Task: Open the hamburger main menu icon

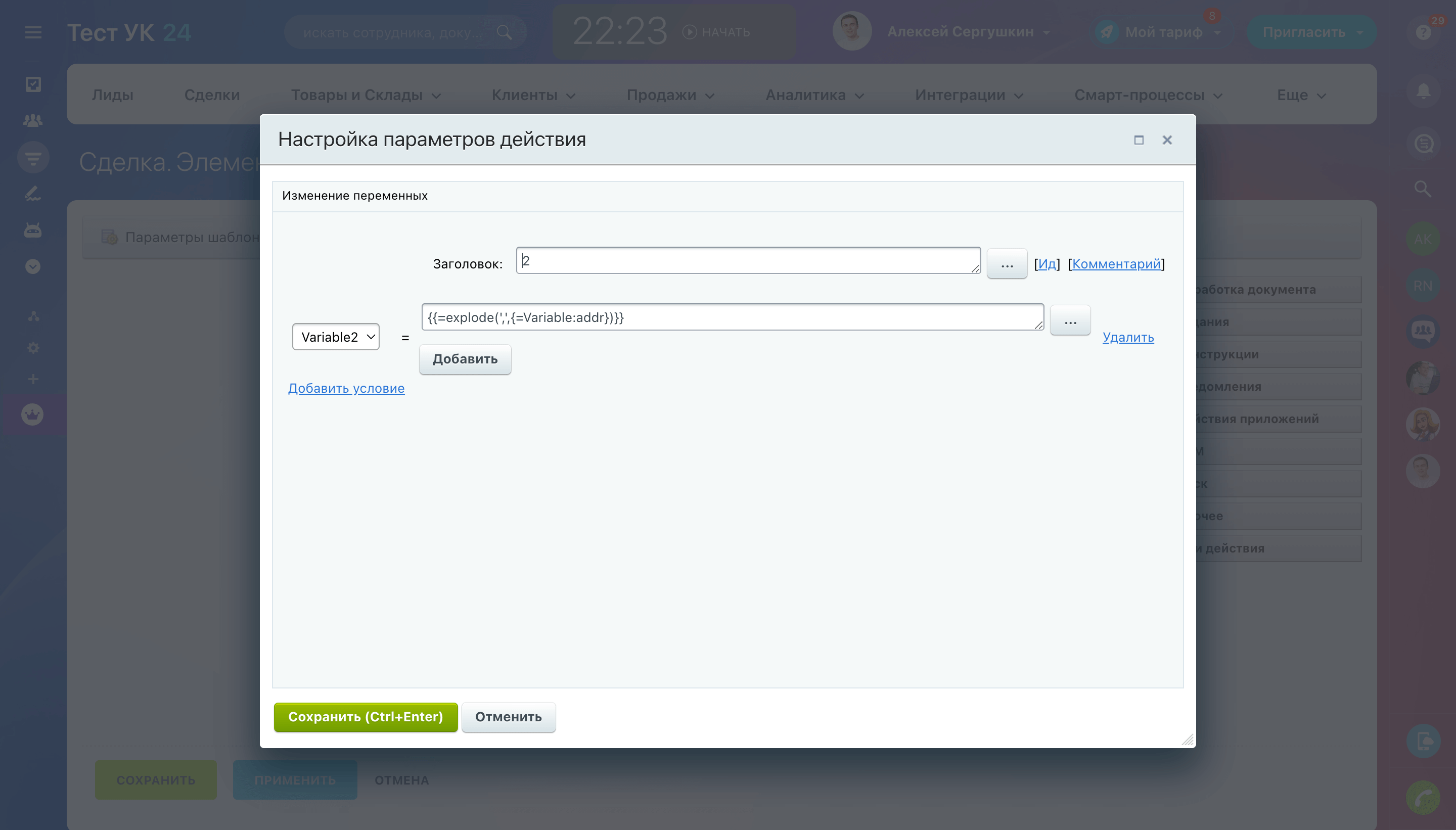Action: coord(33,32)
